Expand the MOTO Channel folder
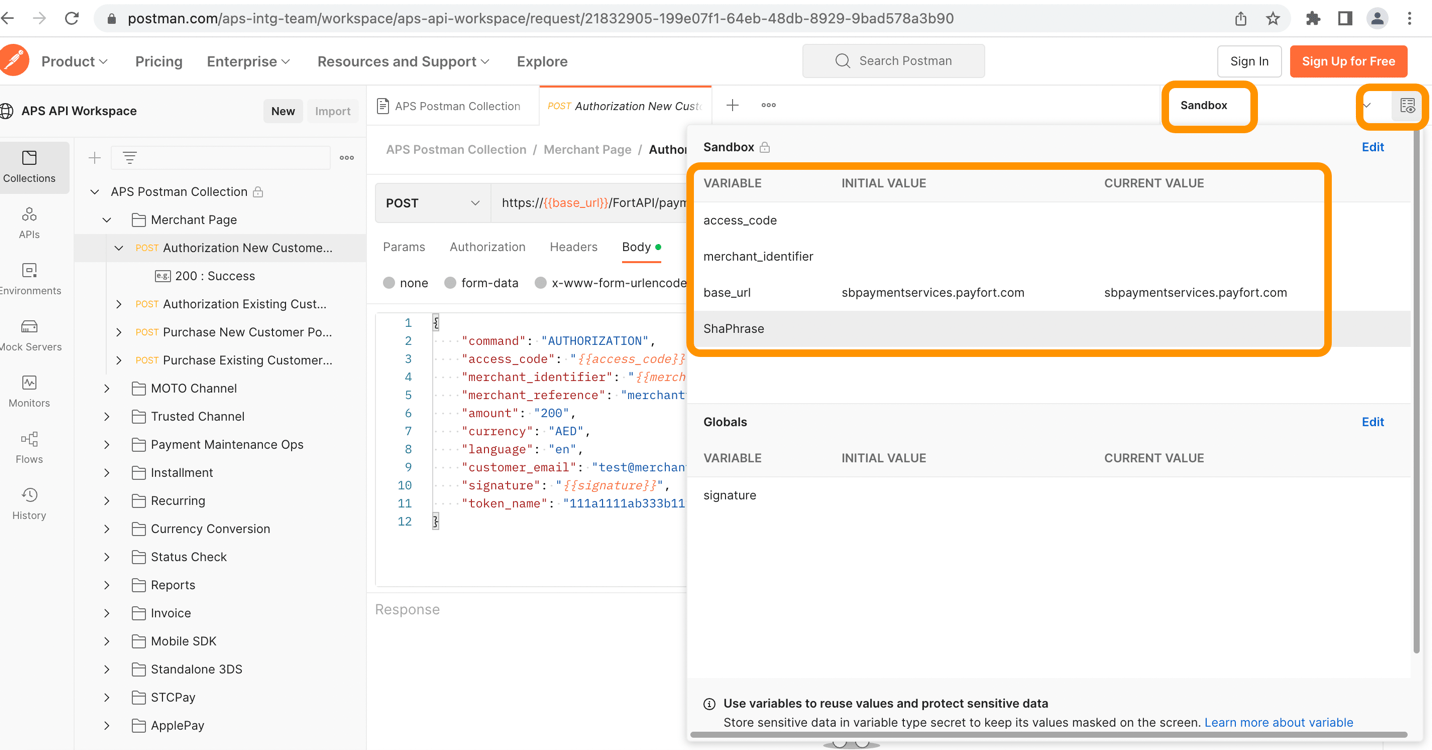This screenshot has width=1432, height=750. coord(107,388)
